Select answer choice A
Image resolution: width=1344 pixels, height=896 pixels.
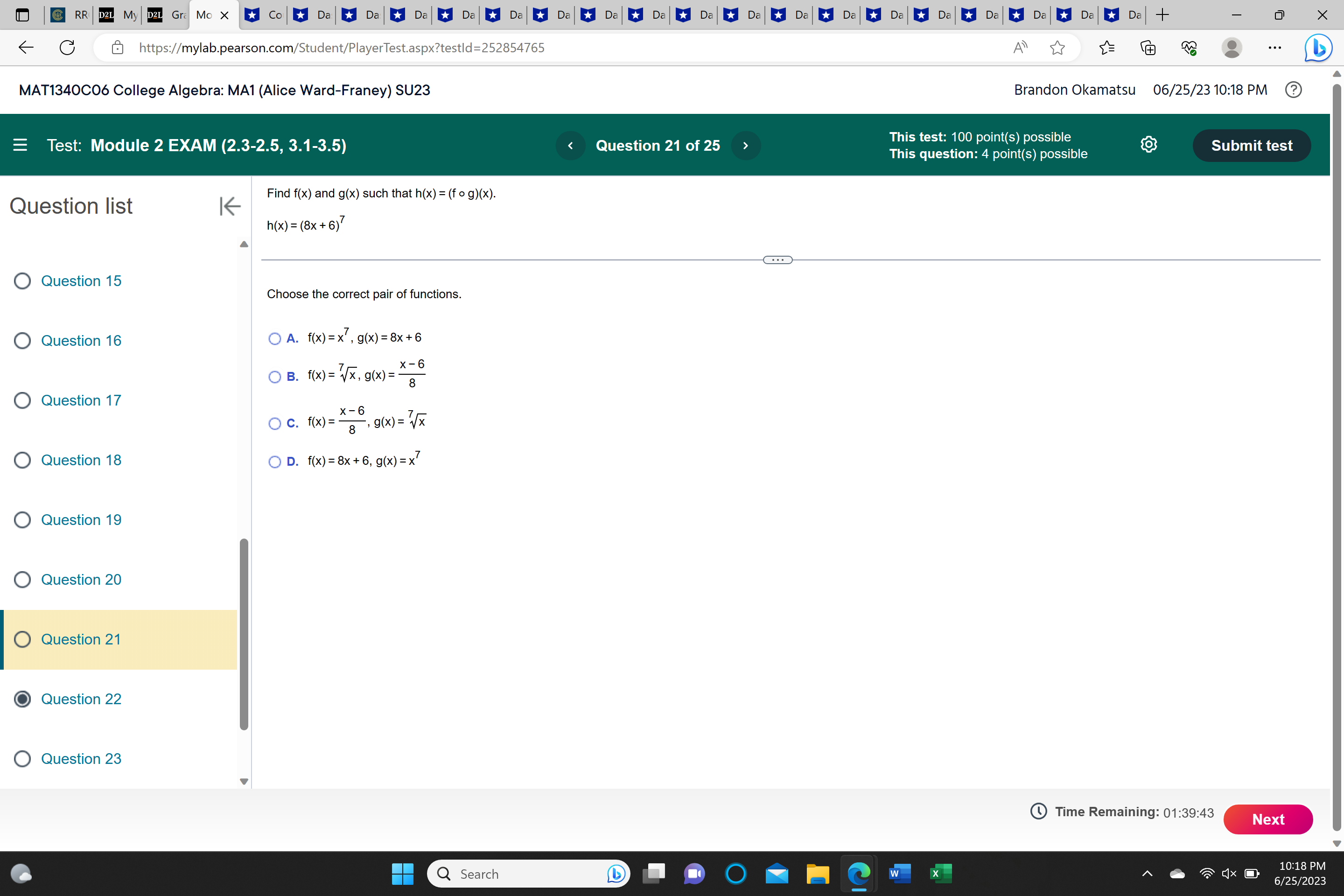click(274, 339)
